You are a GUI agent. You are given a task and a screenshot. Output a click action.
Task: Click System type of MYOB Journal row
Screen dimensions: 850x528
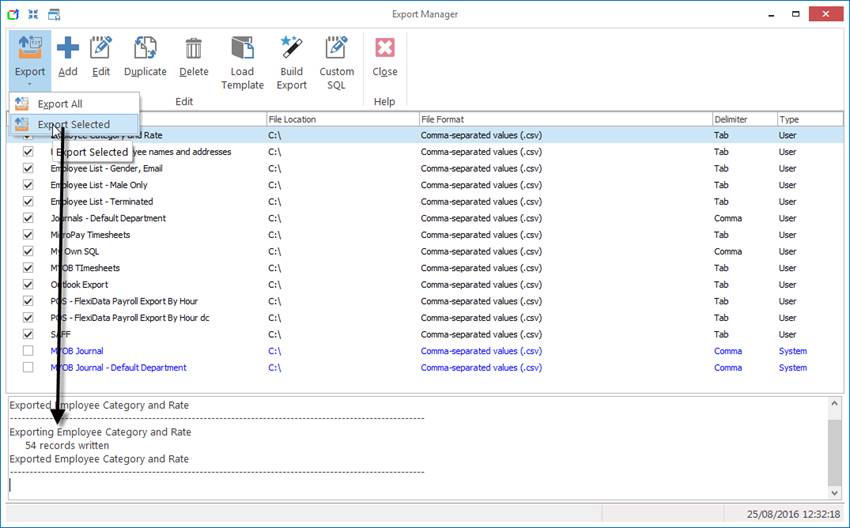[x=793, y=351]
